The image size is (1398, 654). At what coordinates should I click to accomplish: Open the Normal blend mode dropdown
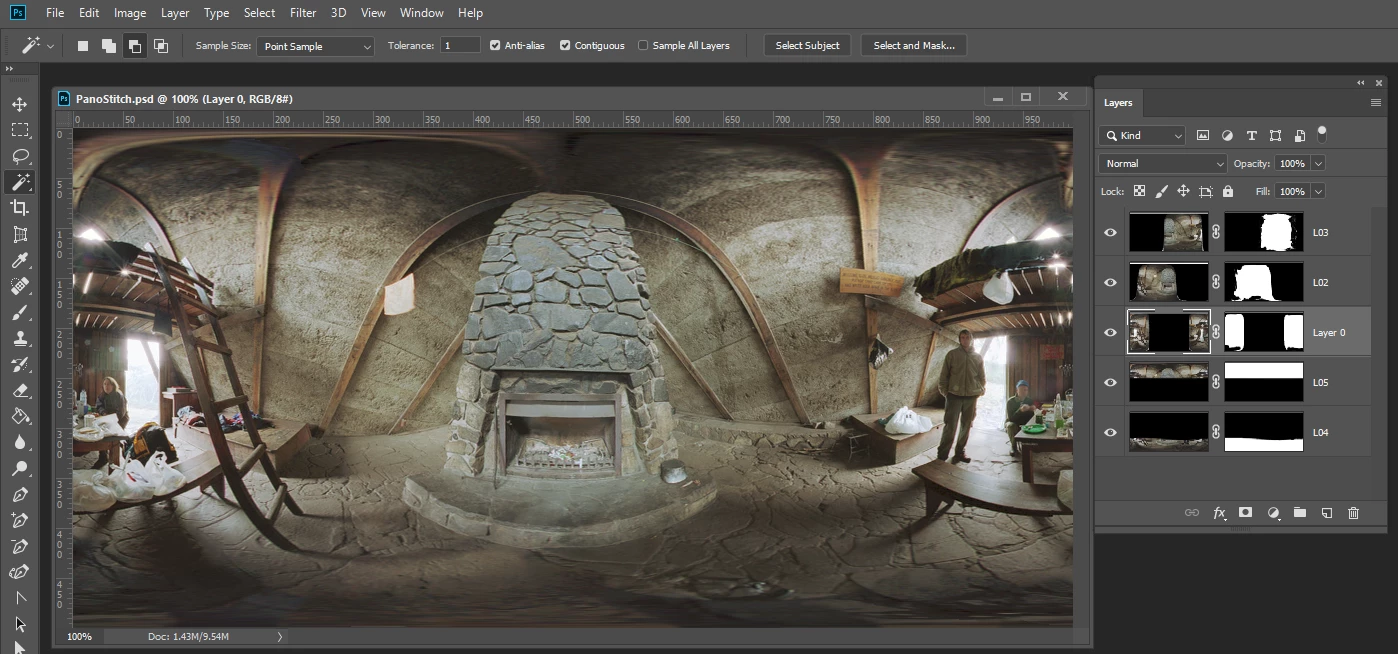coord(1162,163)
